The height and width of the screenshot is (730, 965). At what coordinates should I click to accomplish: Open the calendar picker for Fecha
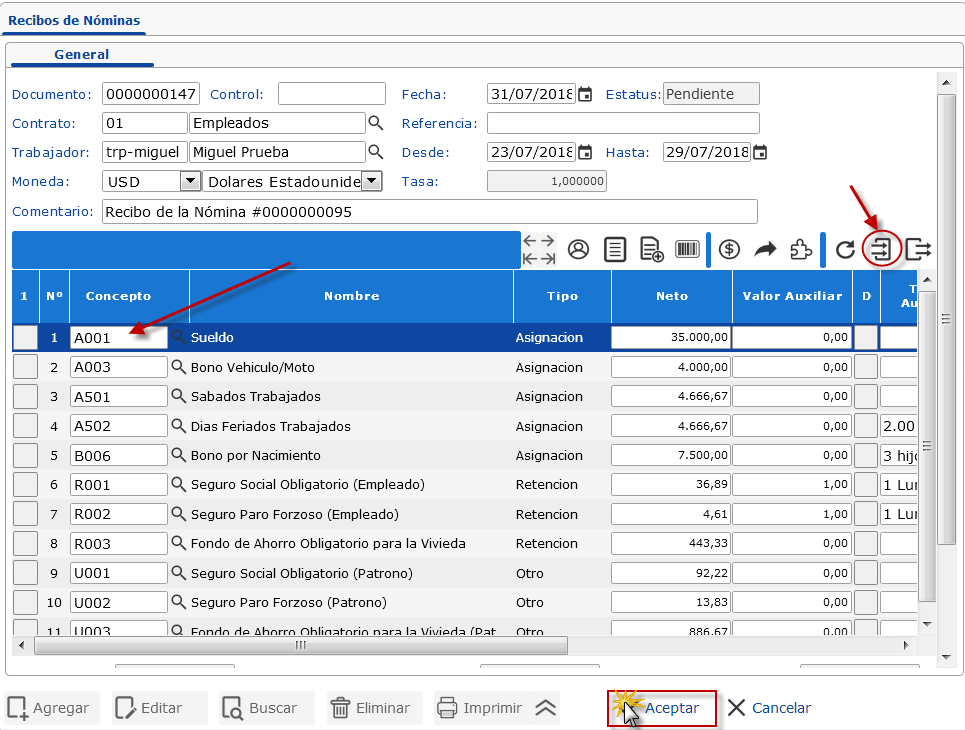tap(585, 95)
